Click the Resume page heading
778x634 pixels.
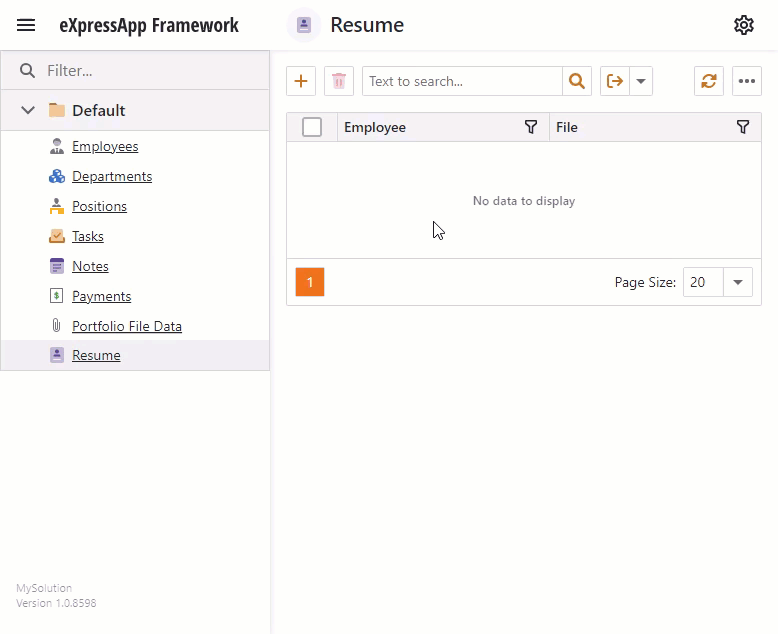pyautogui.click(x=367, y=25)
